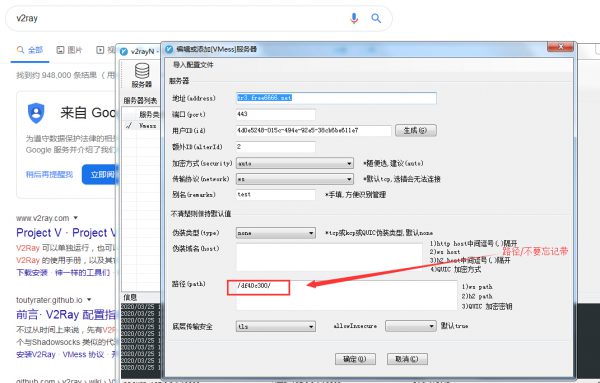Viewport: 600px width, 383px height.
Task: Click the 确定(O) confirm button
Action: coord(355,359)
